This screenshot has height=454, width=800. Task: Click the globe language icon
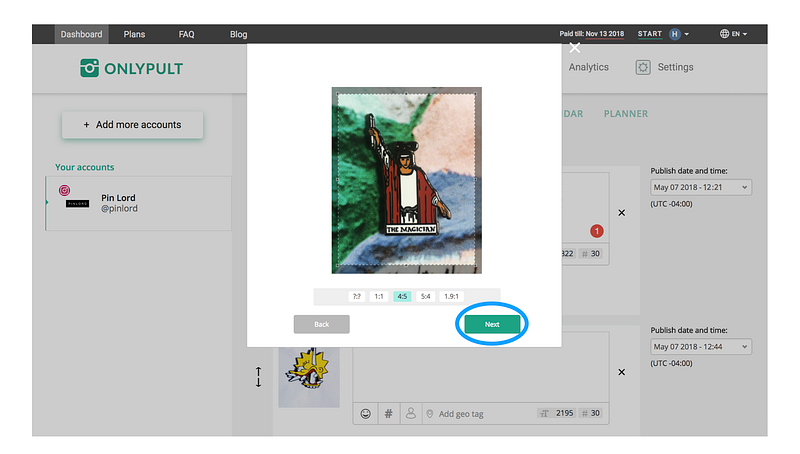(x=724, y=34)
